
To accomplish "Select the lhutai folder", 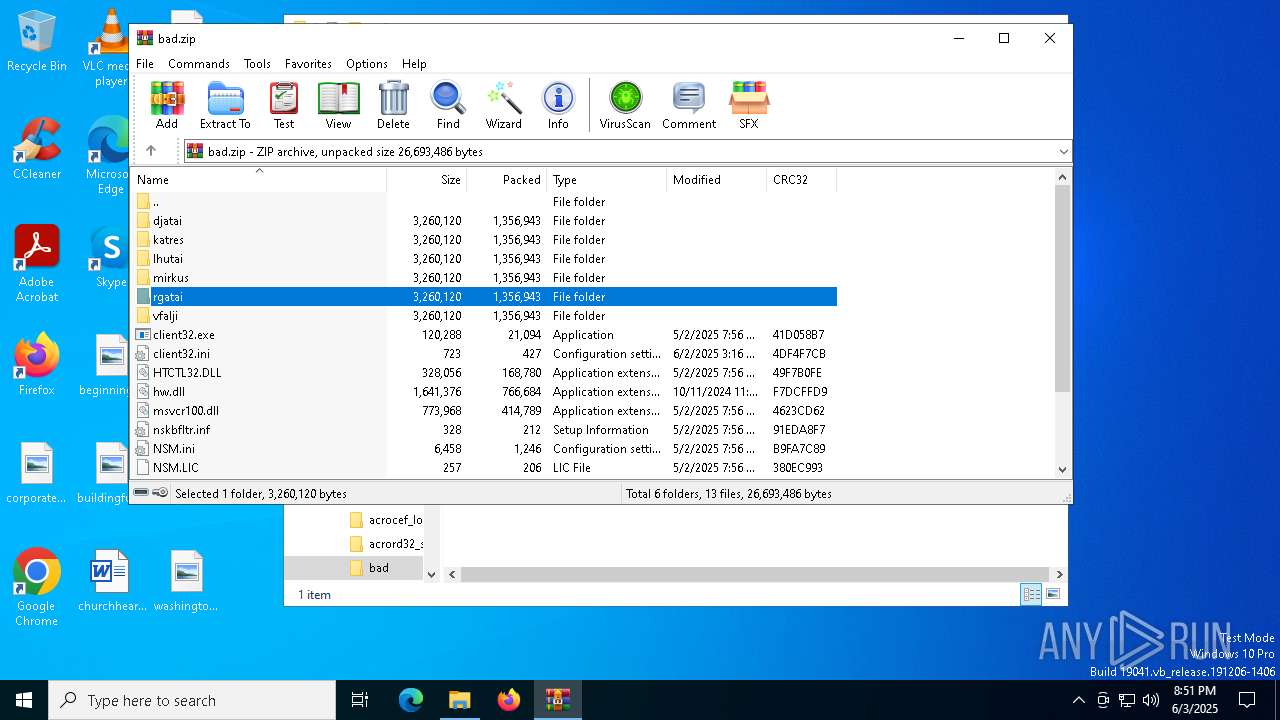I will tap(484, 259).
